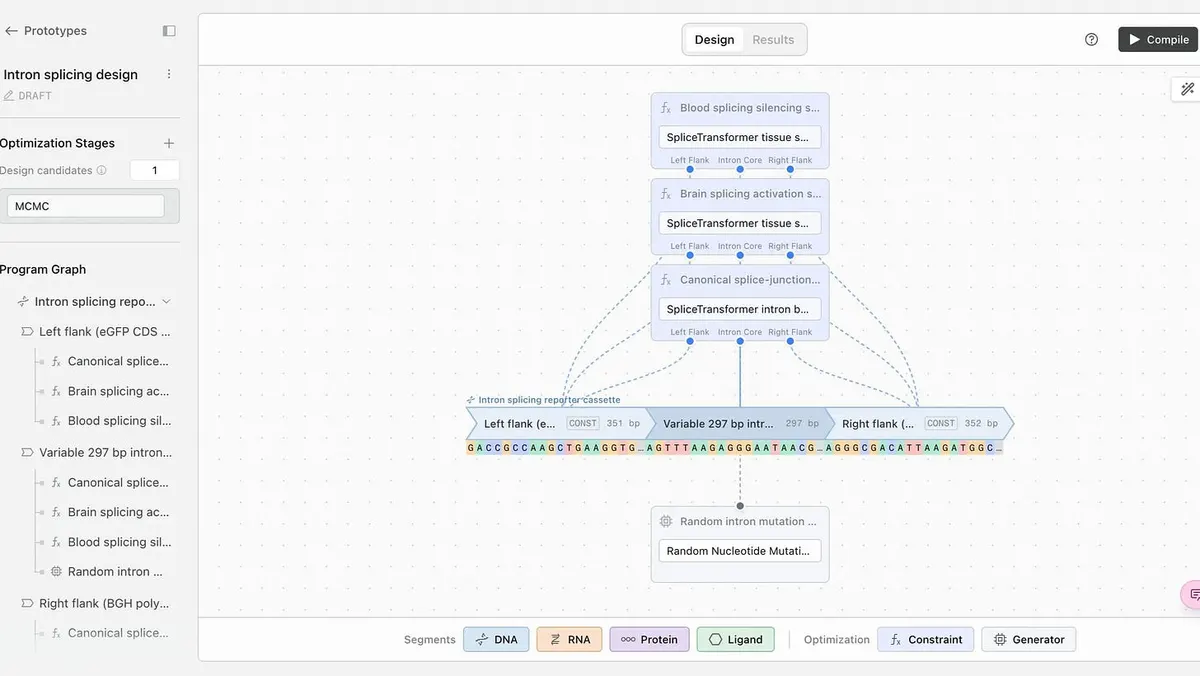Open the pink chat bubble icon

coord(1192,594)
